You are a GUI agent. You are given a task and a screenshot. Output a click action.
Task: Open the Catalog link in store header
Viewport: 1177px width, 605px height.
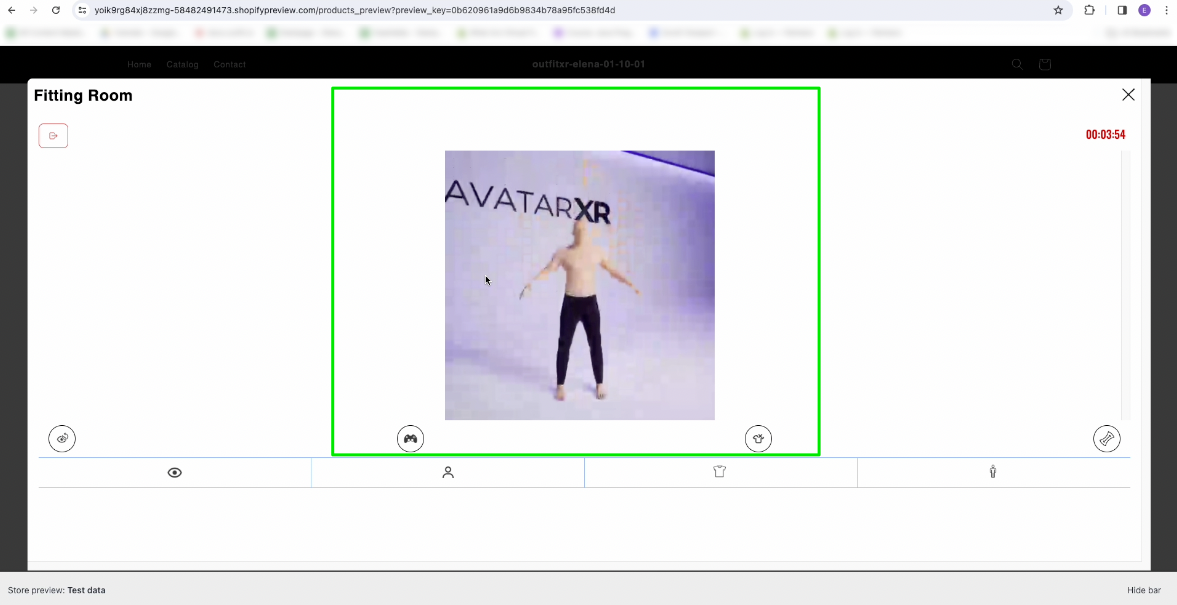[182, 65]
